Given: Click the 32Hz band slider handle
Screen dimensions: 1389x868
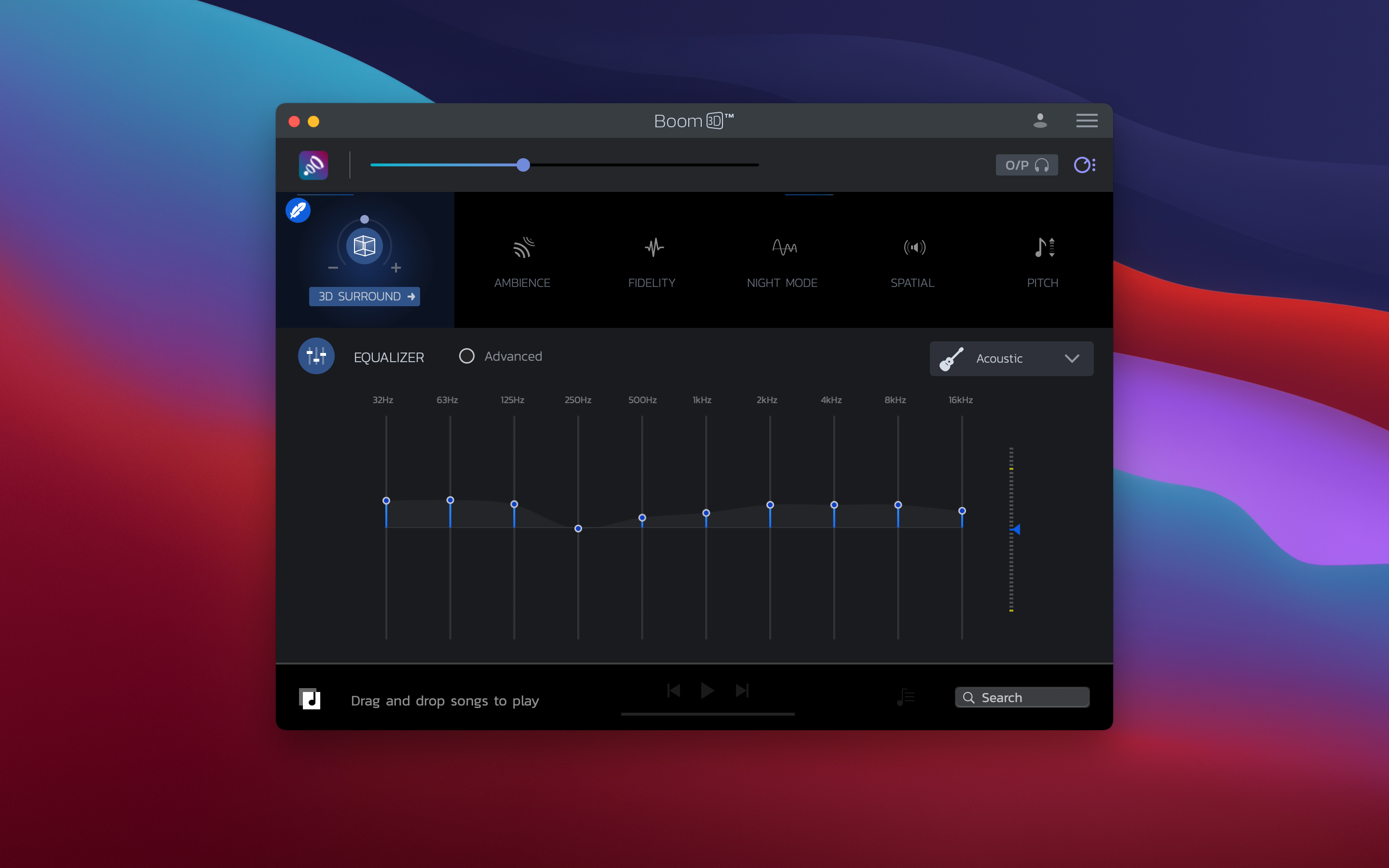Looking at the screenshot, I should pyautogui.click(x=386, y=501).
